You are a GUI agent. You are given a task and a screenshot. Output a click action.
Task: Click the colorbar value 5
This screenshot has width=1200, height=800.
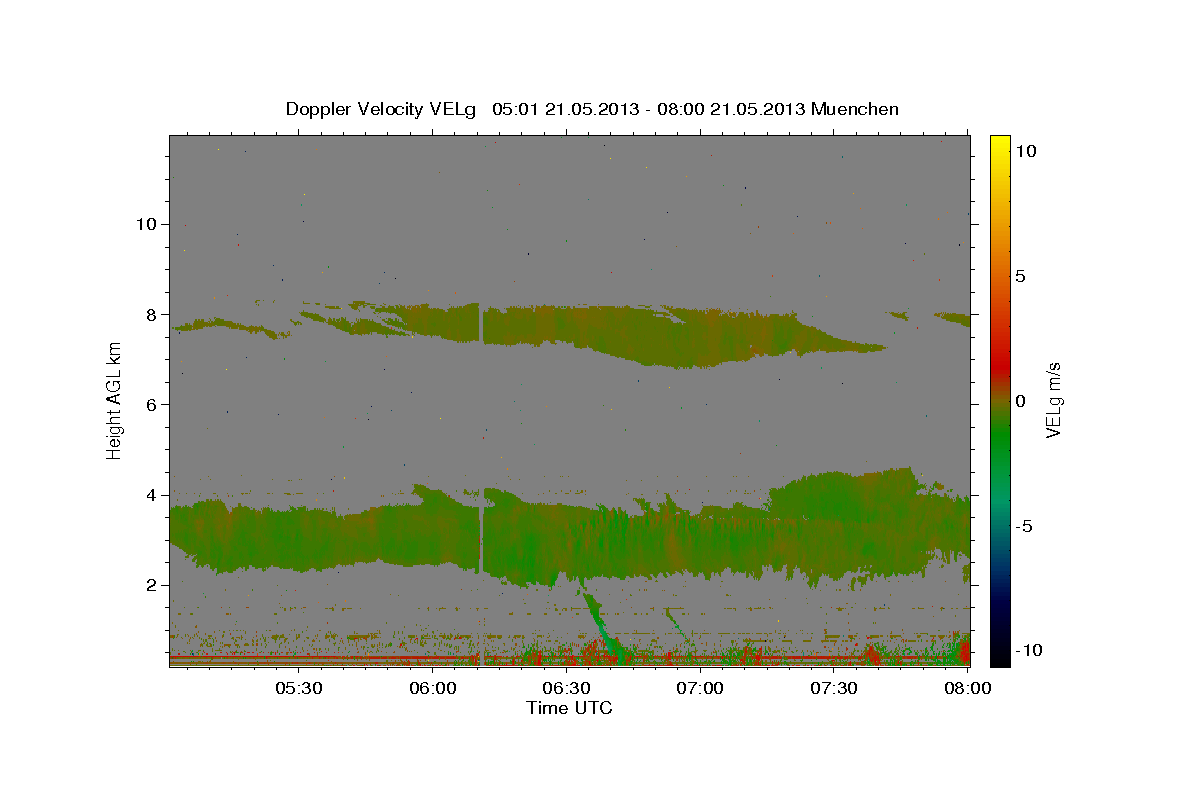[x=1020, y=276]
